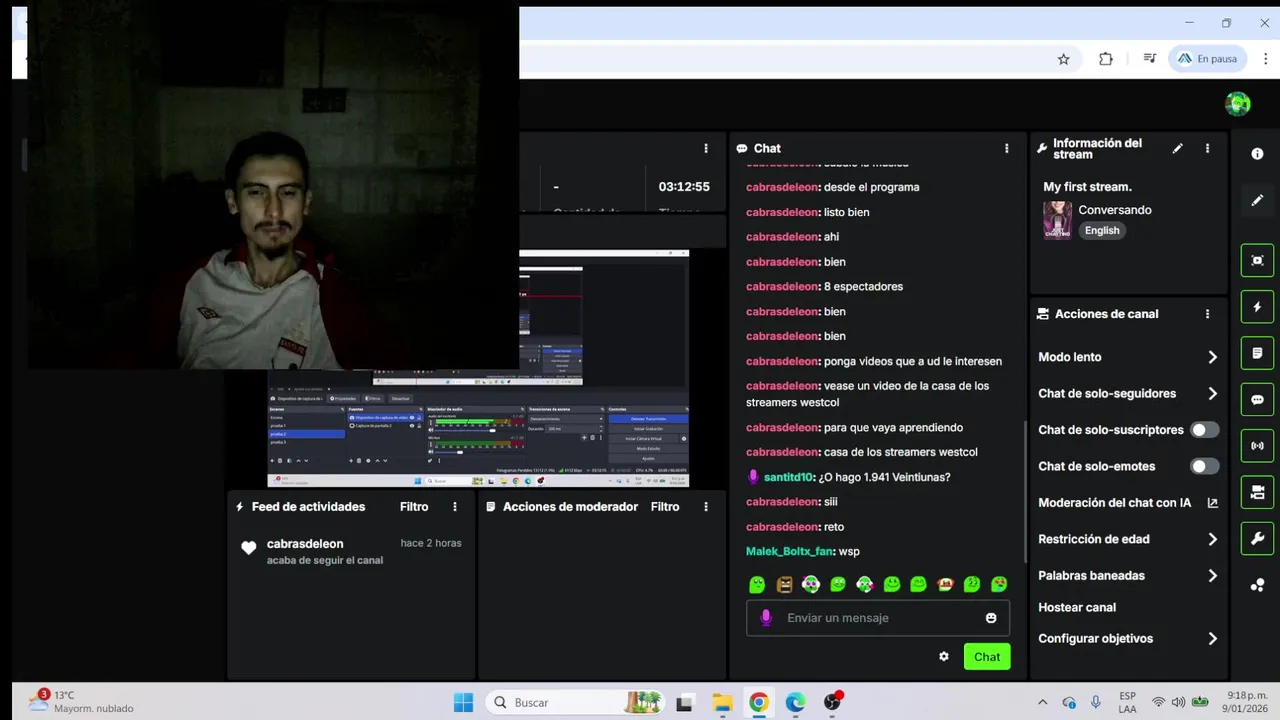Image resolution: width=1280 pixels, height=720 pixels.
Task: Open the Acciones de moderador three-dot menu
Action: point(706,507)
